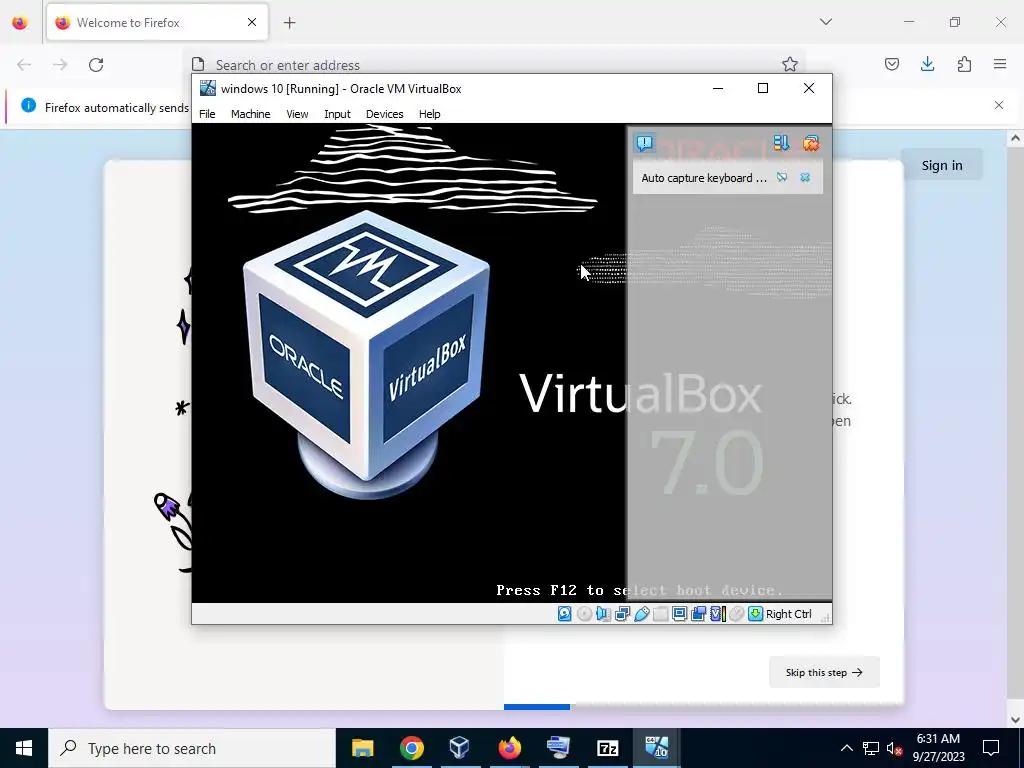Image resolution: width=1024 pixels, height=768 pixels.
Task: Open the Machine menu in VirtualBox
Action: [x=251, y=114]
